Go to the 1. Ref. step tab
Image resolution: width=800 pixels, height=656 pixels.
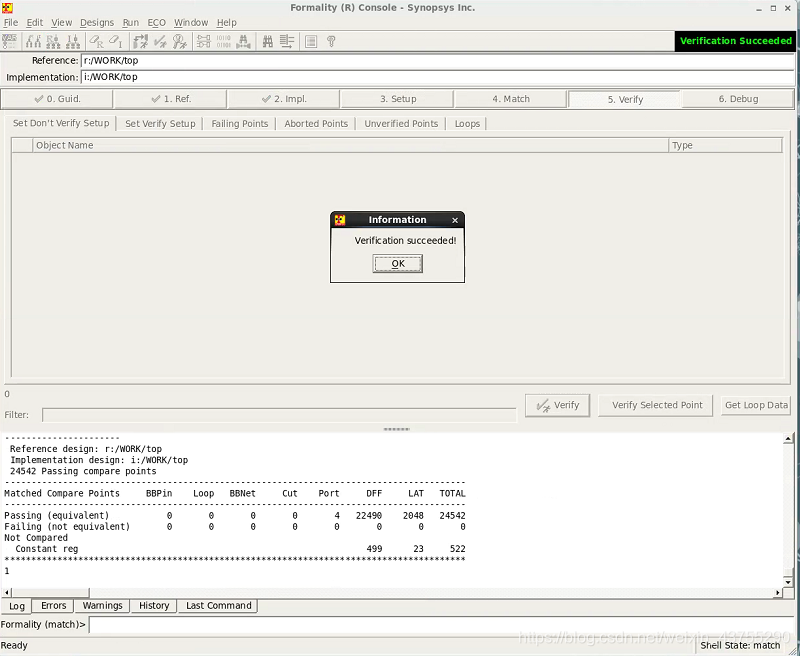[170, 99]
